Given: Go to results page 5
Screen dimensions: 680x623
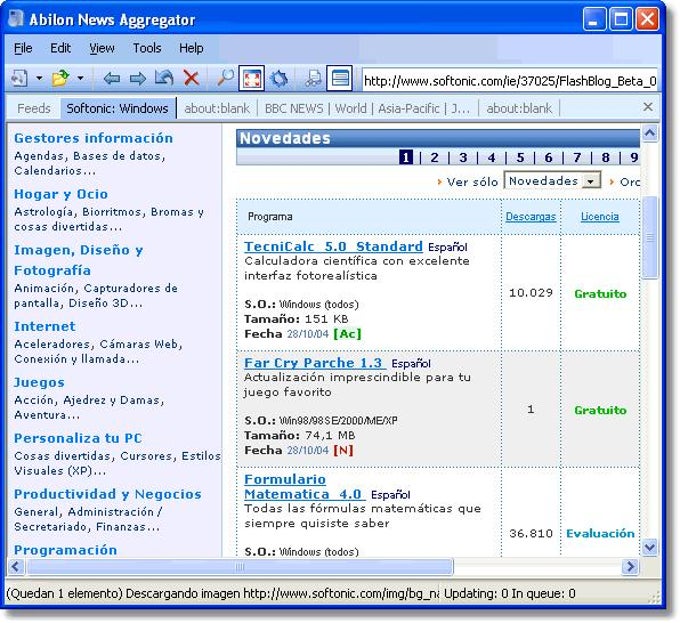Looking at the screenshot, I should pyautogui.click(x=520, y=157).
